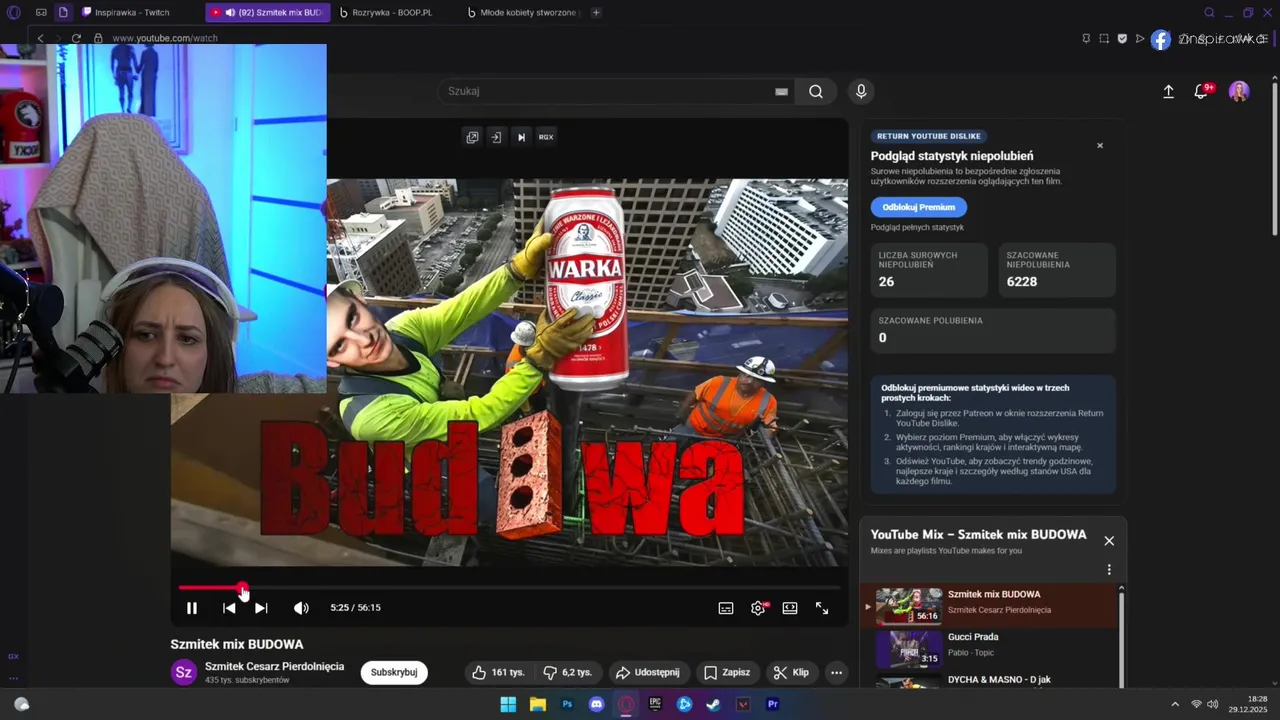Dislike the video with 6,2 tys. thumbs down
Image resolution: width=1280 pixels, height=720 pixels.
tap(566, 673)
